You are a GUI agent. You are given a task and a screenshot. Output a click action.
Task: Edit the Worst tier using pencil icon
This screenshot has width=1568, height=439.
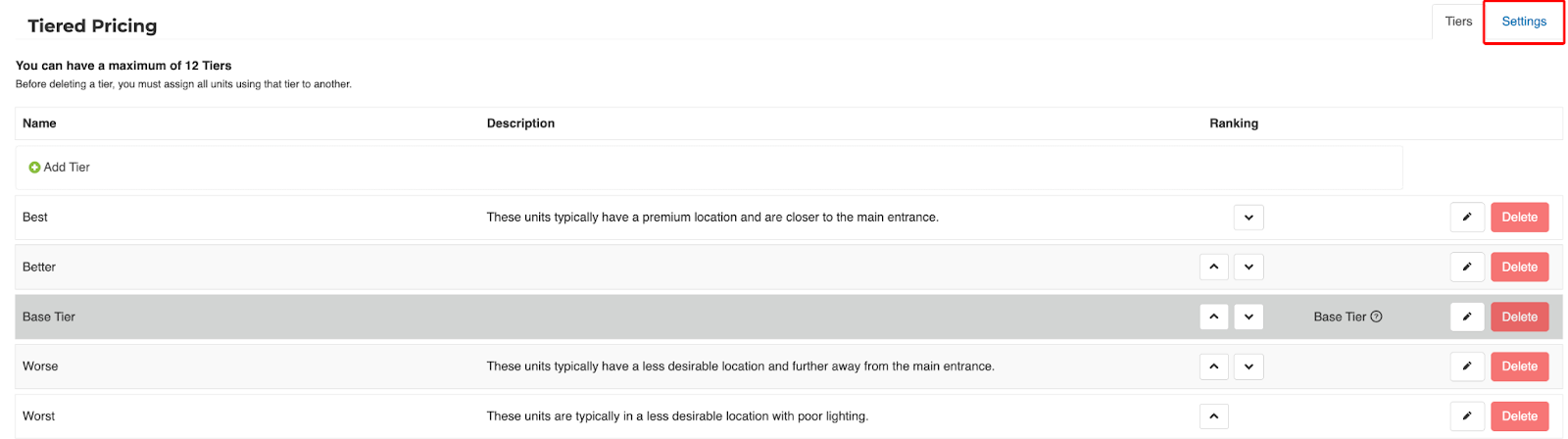click(1467, 416)
